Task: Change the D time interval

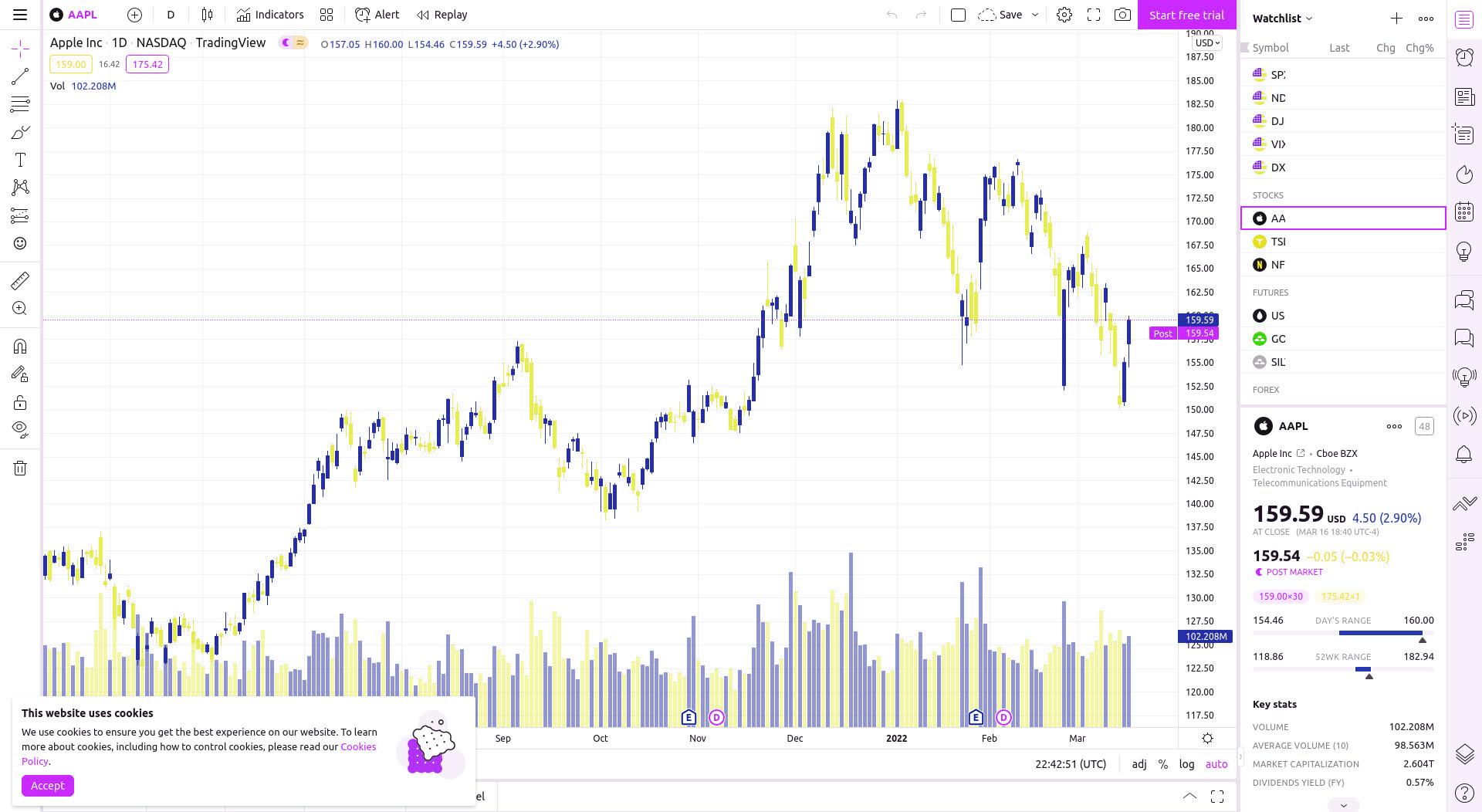Action: coord(171,15)
